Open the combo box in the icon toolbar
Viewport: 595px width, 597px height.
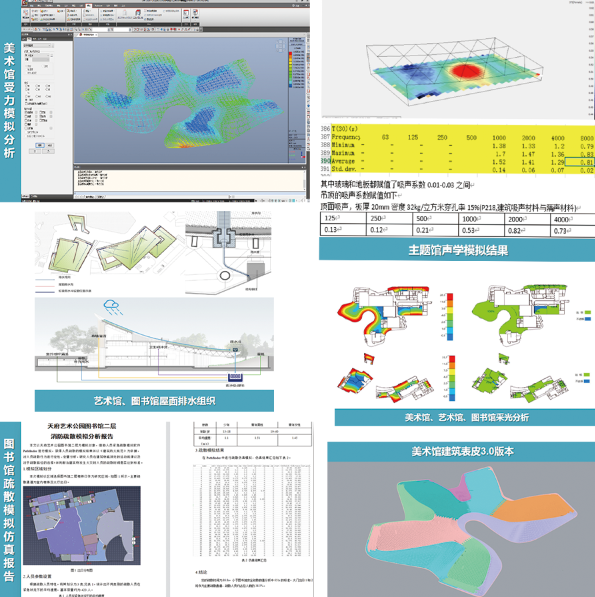[123, 29]
